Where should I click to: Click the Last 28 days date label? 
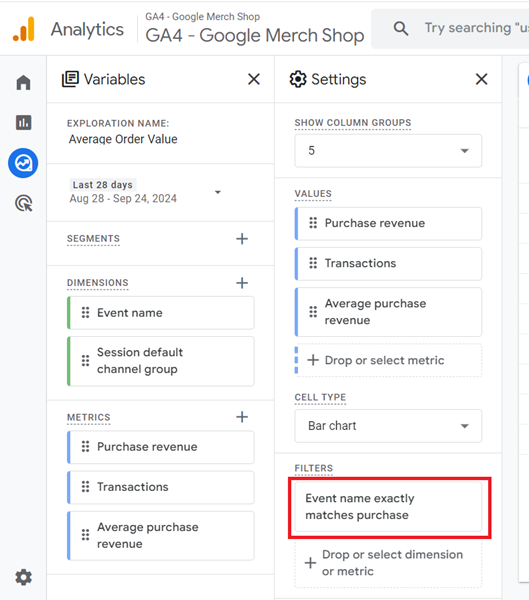click(103, 185)
